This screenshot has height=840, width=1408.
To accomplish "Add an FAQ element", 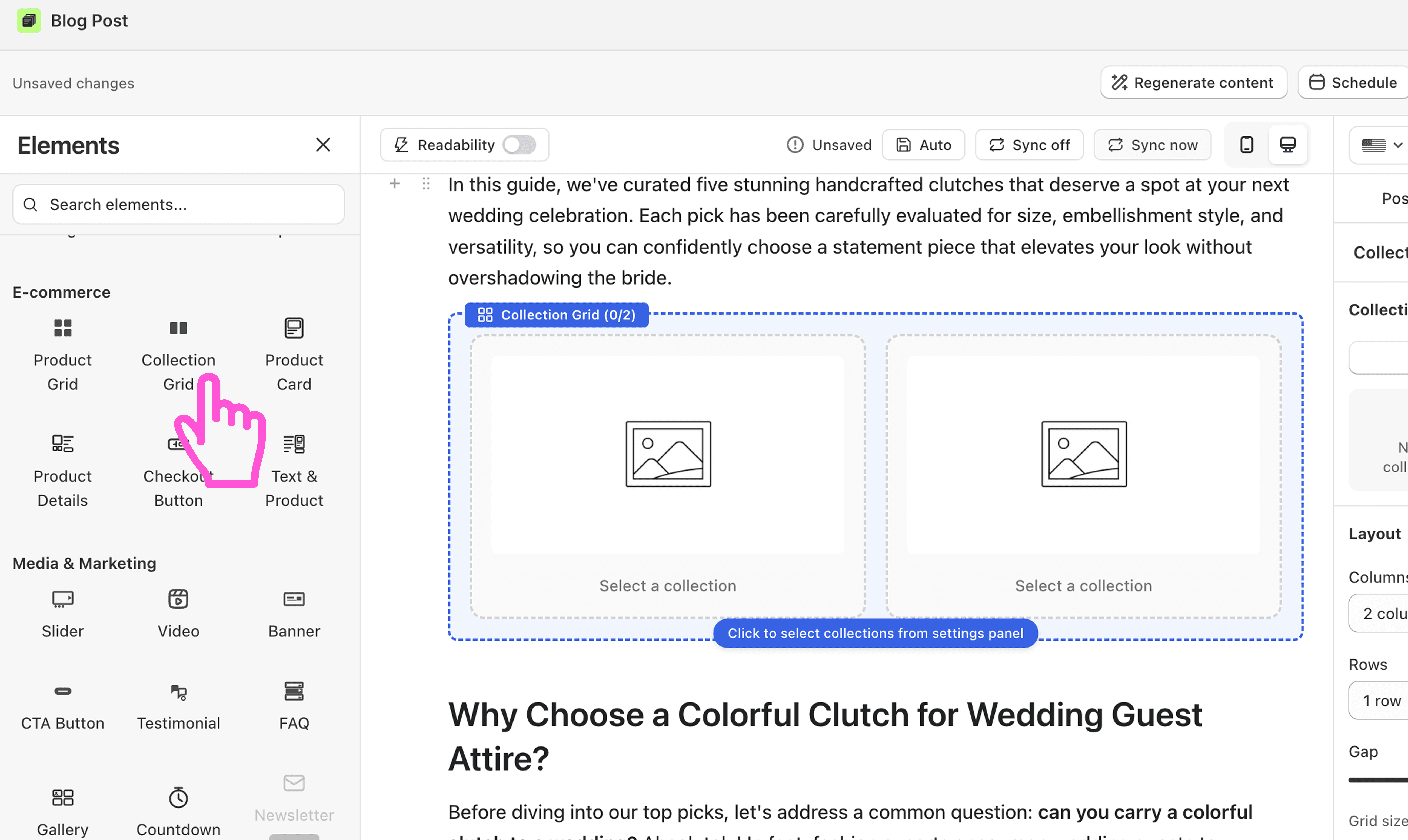I will point(294,706).
